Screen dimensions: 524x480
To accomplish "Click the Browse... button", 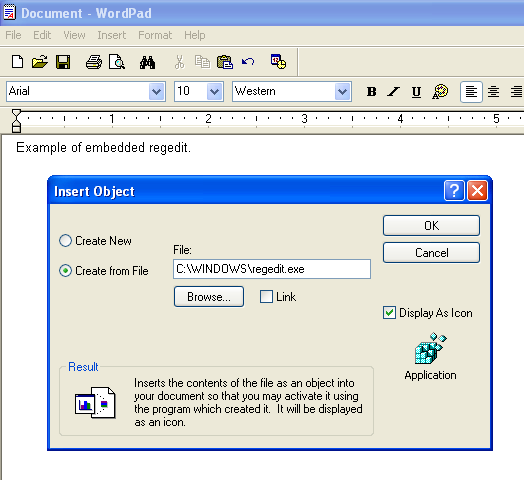I will (209, 296).
